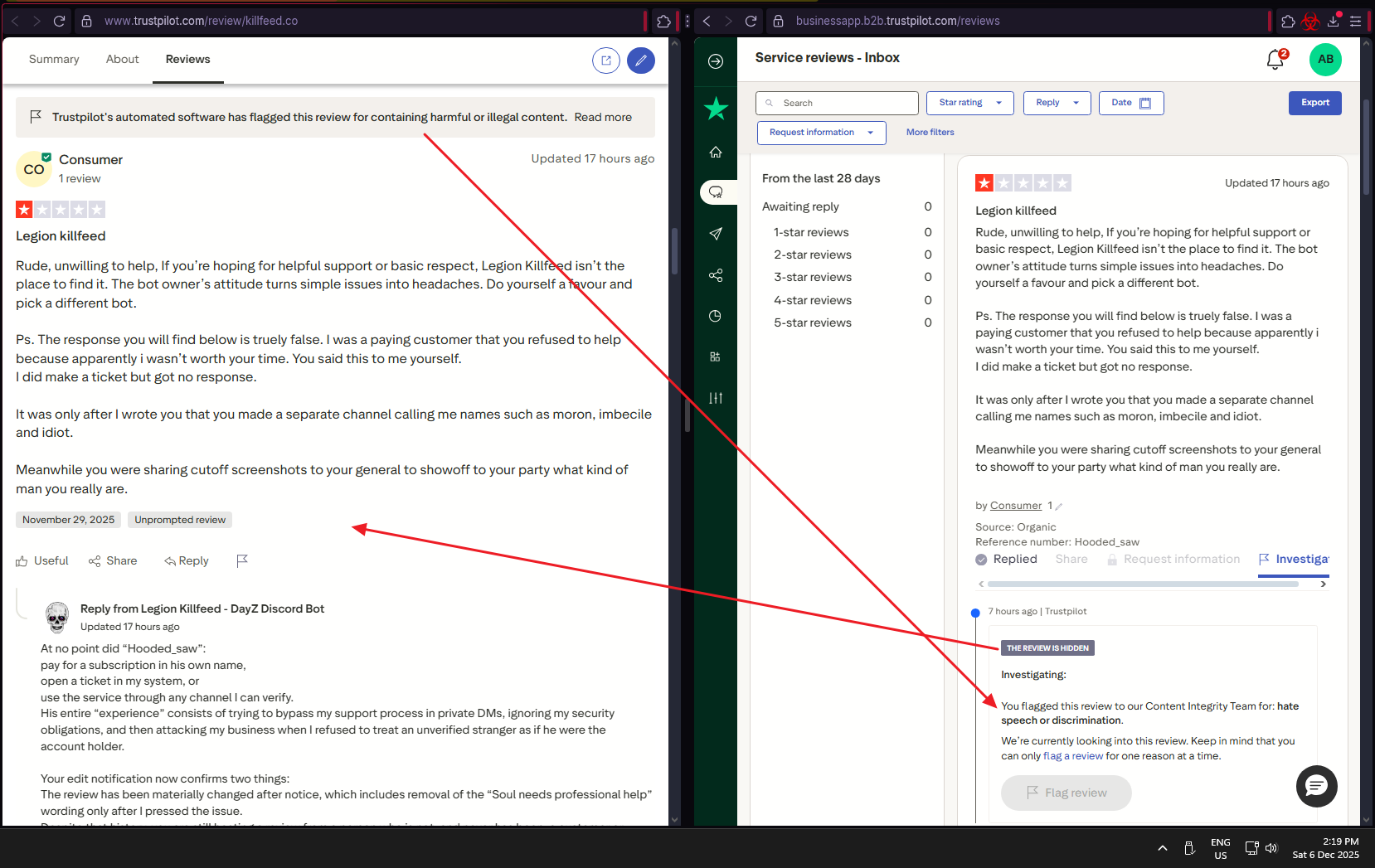Click the Replied action on the review card

coord(1006,560)
